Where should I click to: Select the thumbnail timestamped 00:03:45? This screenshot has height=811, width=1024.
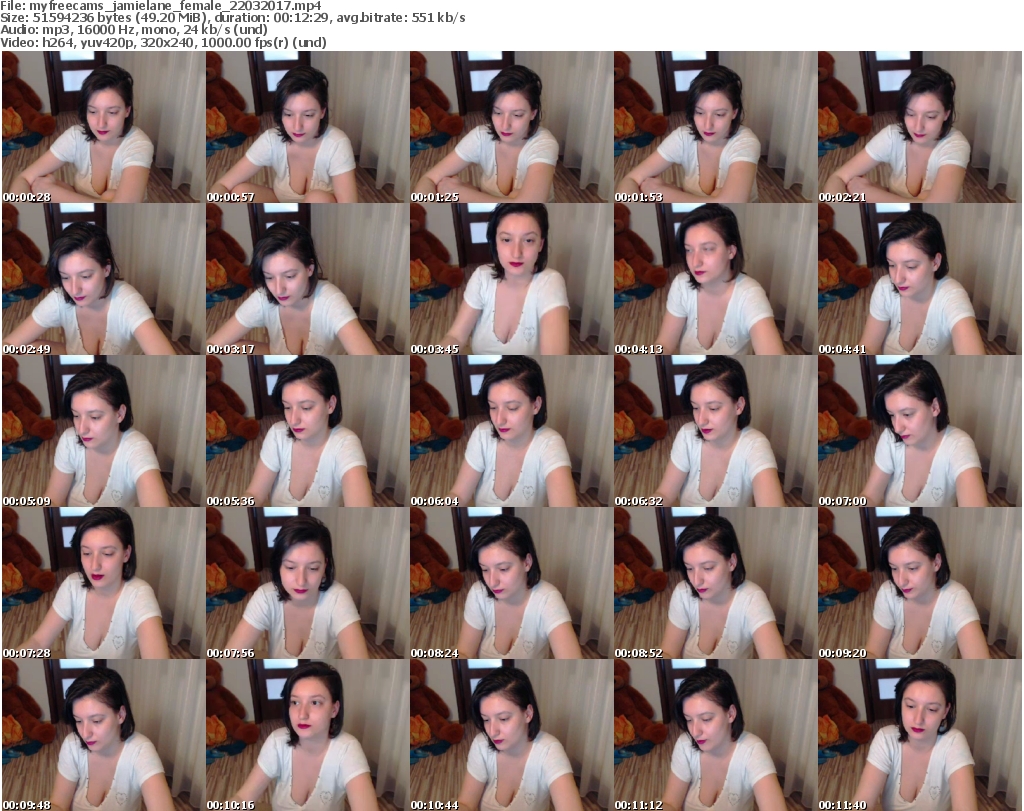point(511,279)
